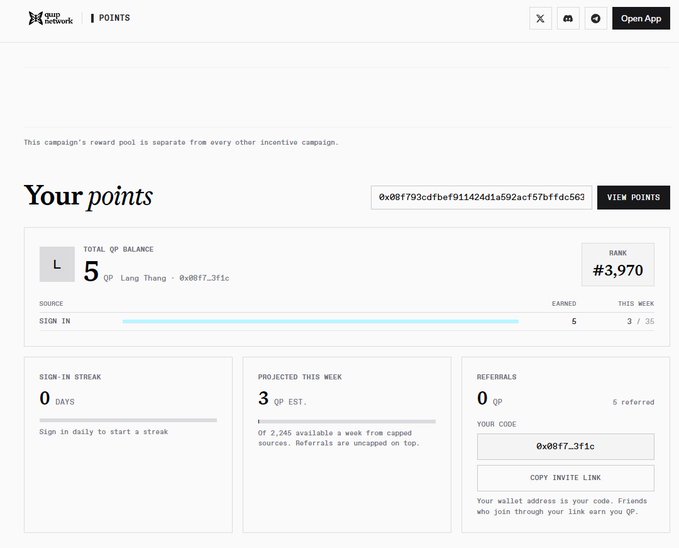Click the SOURCE column header

51,304
